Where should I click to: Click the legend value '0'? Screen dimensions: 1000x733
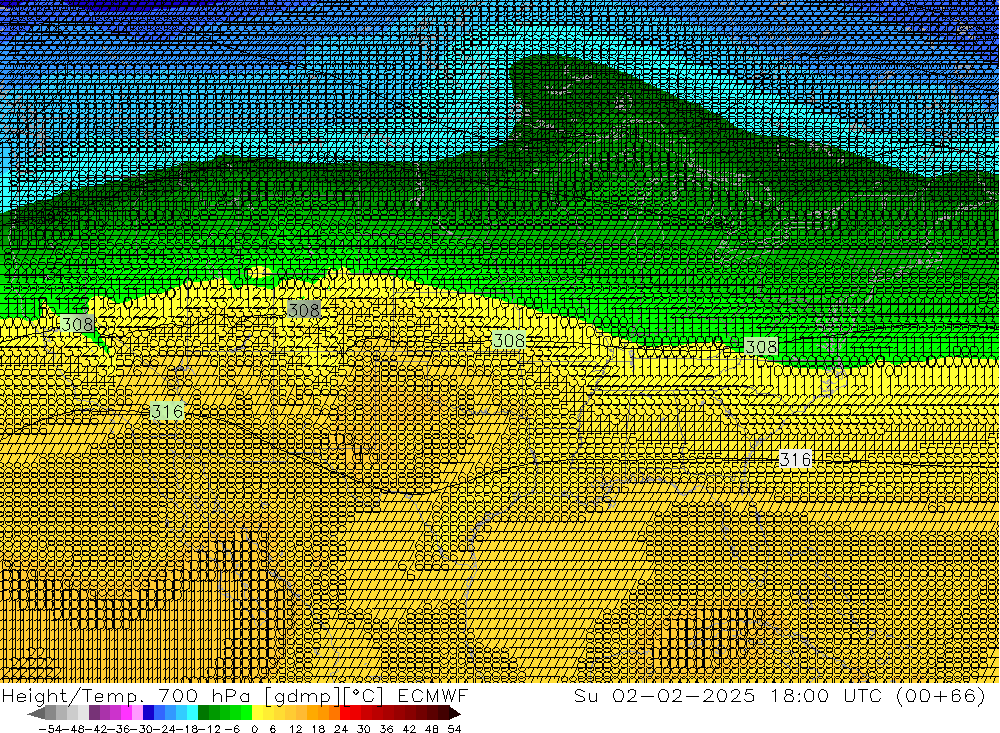click(254, 729)
